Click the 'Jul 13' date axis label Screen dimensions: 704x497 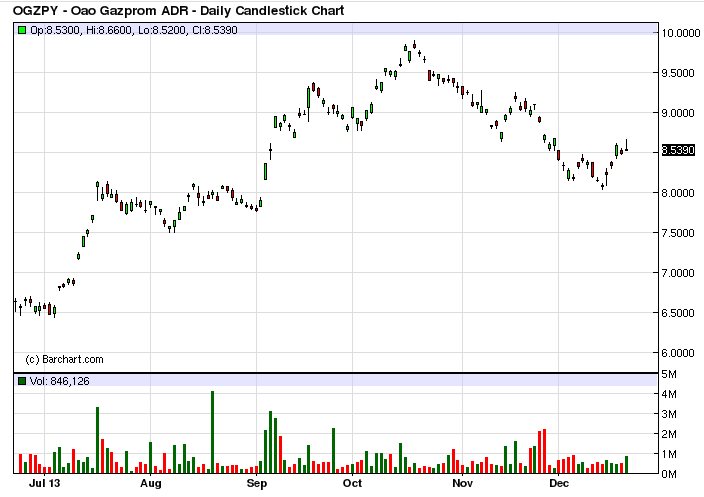[x=44, y=484]
